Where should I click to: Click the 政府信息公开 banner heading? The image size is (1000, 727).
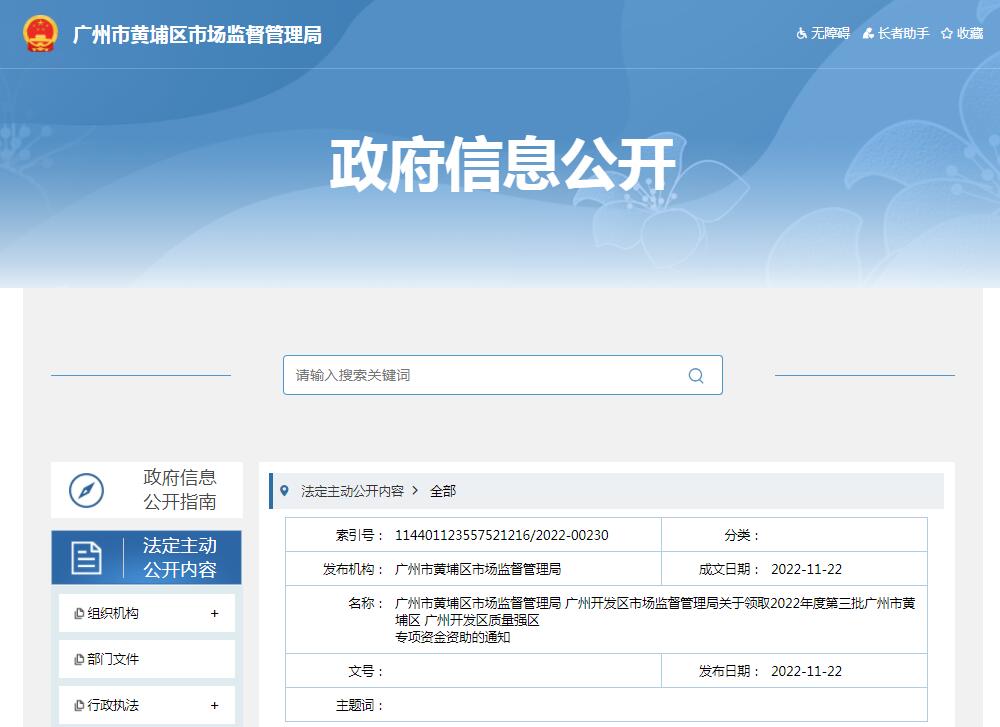tap(502, 165)
